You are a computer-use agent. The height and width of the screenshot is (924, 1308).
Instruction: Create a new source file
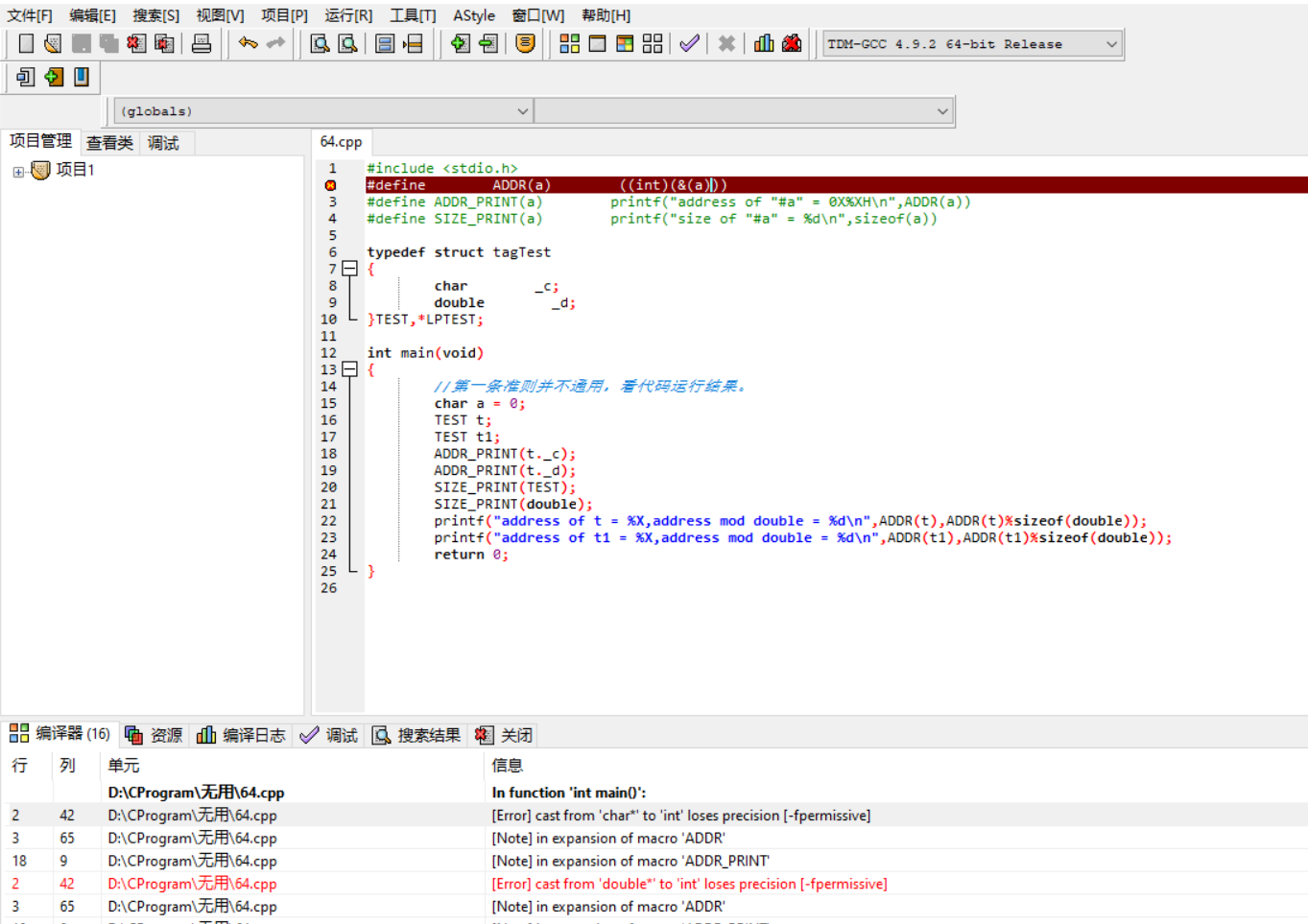click(x=26, y=43)
